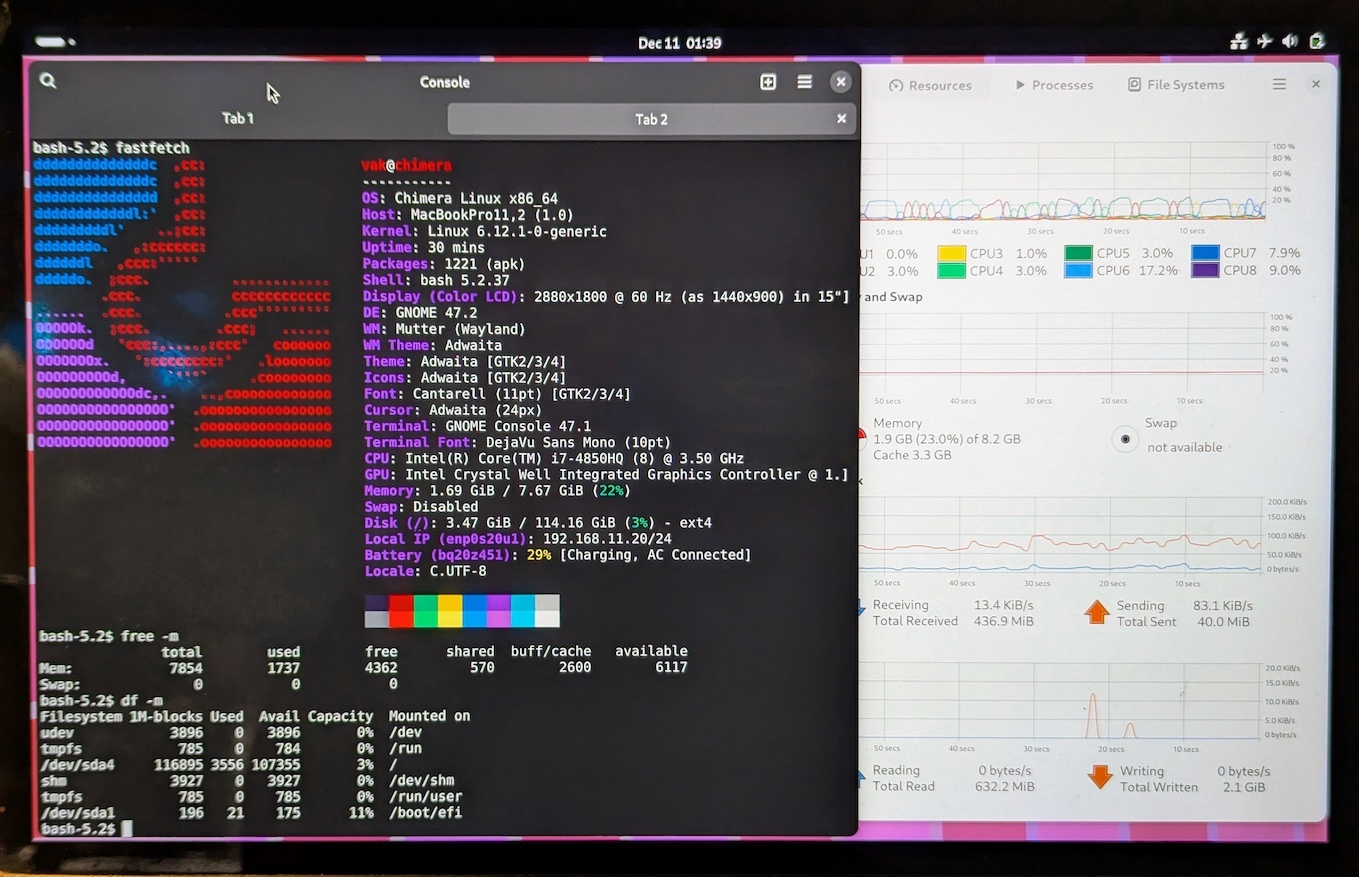Click the 'bash-5.2$ fastfetch' command line
Image resolution: width=1359 pixels, height=877 pixels.
pos(111,148)
